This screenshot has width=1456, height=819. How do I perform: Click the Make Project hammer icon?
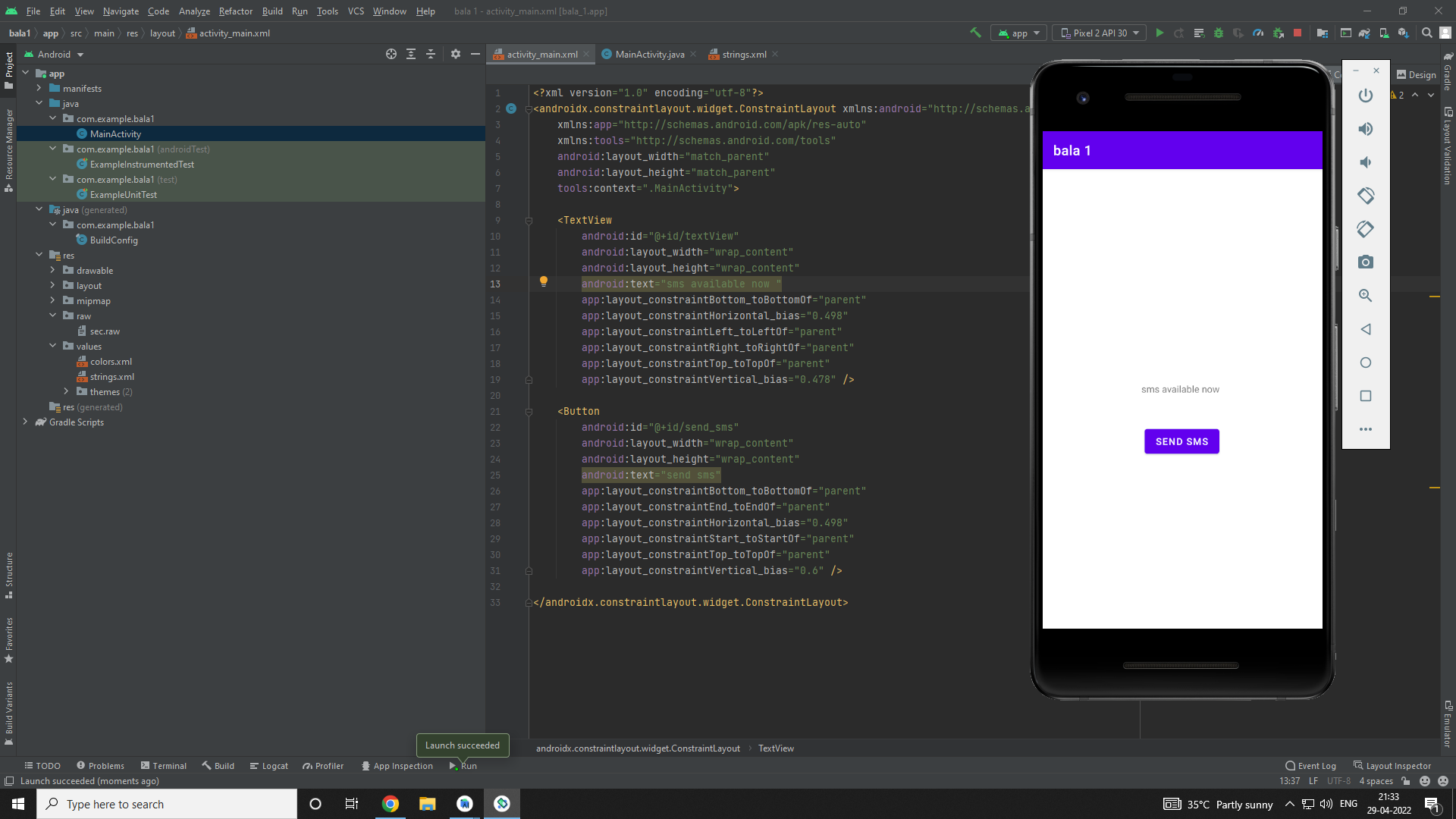point(976,33)
